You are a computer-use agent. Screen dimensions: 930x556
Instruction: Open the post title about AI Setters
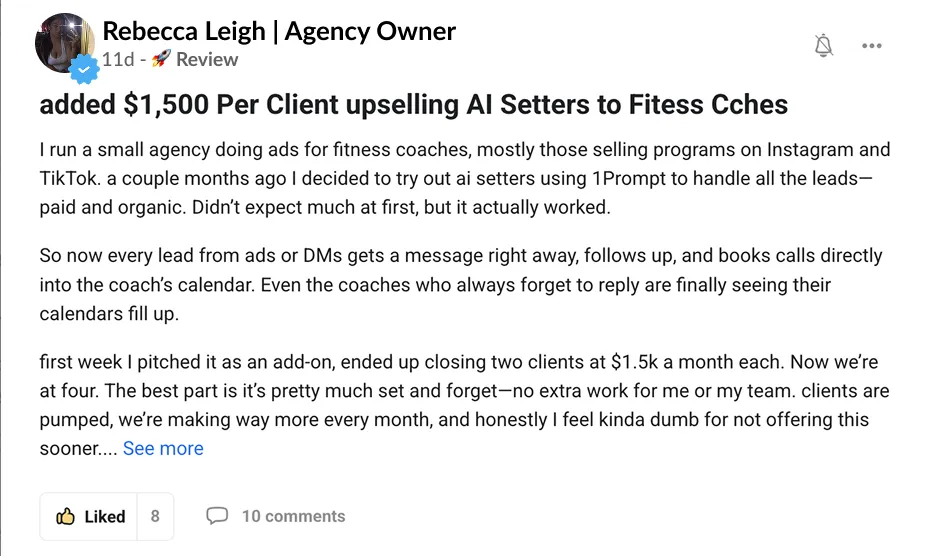tap(413, 104)
